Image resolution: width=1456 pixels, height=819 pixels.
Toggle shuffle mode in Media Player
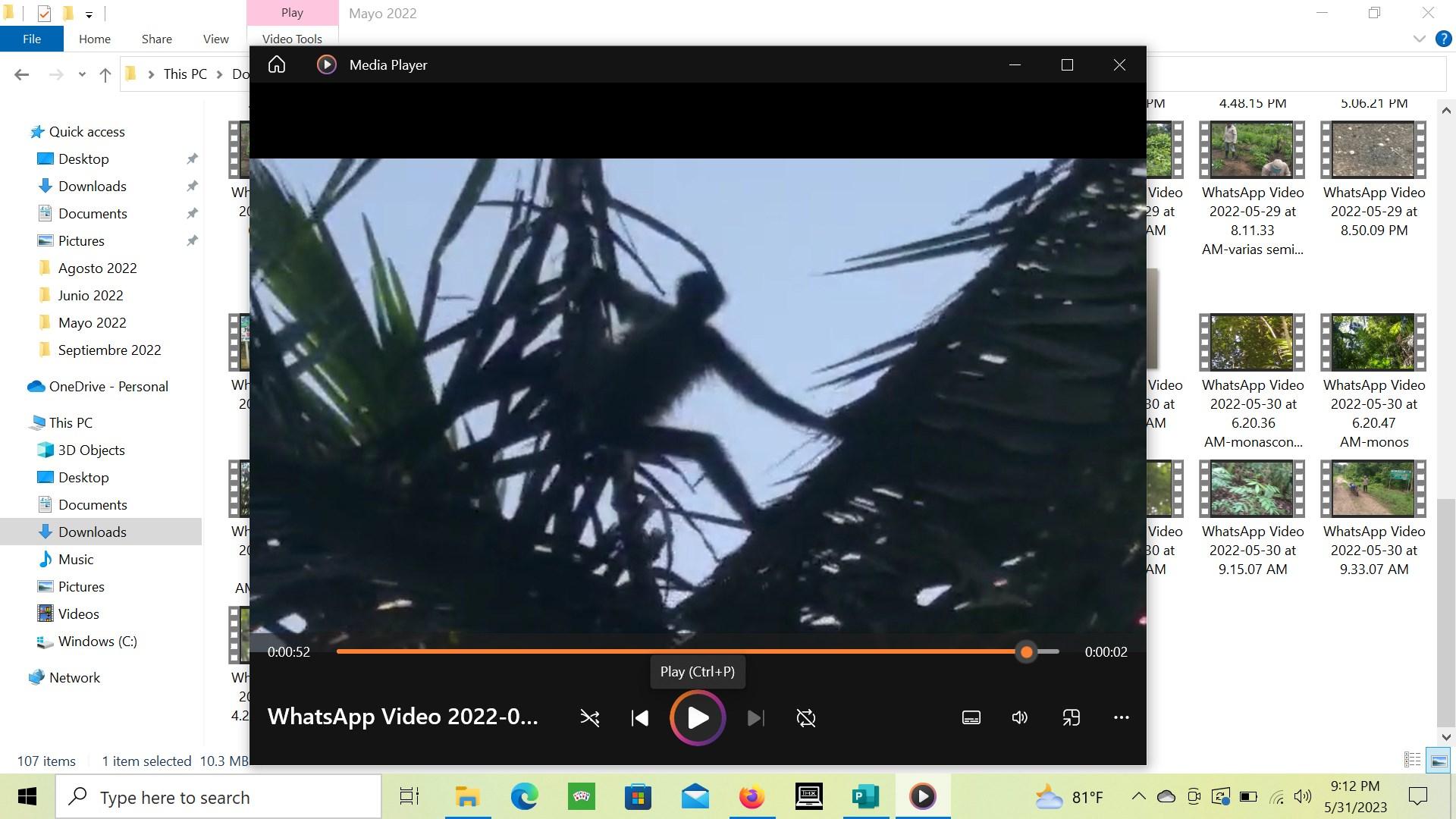[x=589, y=717]
